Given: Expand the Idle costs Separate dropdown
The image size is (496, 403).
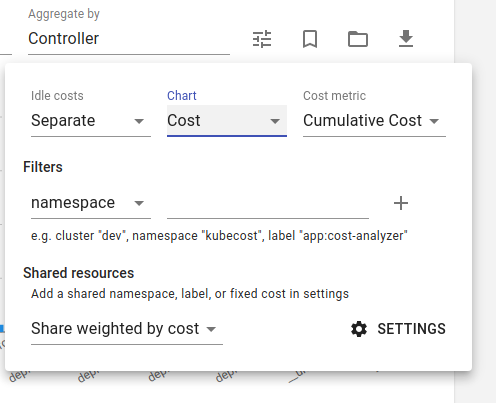Looking at the screenshot, I should coord(91,121).
